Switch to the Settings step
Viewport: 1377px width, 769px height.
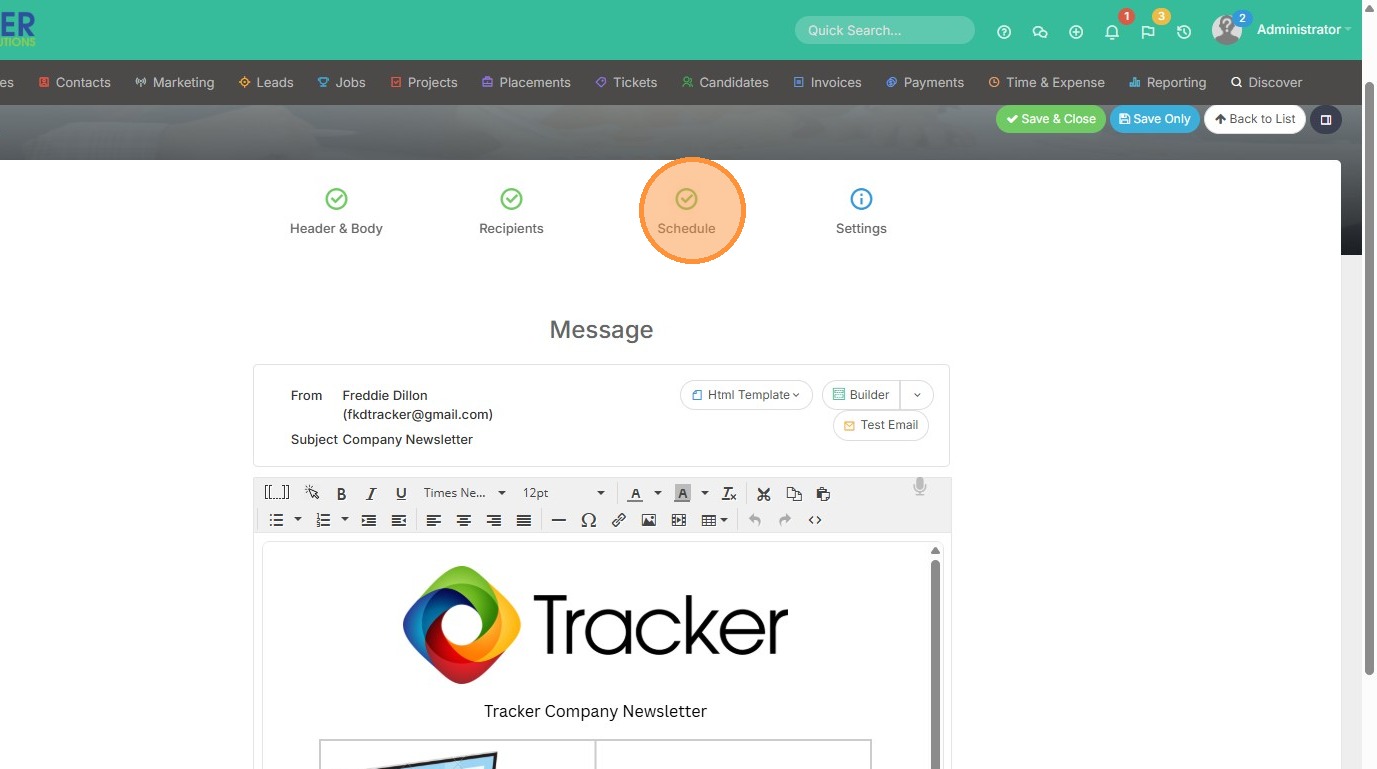(861, 212)
